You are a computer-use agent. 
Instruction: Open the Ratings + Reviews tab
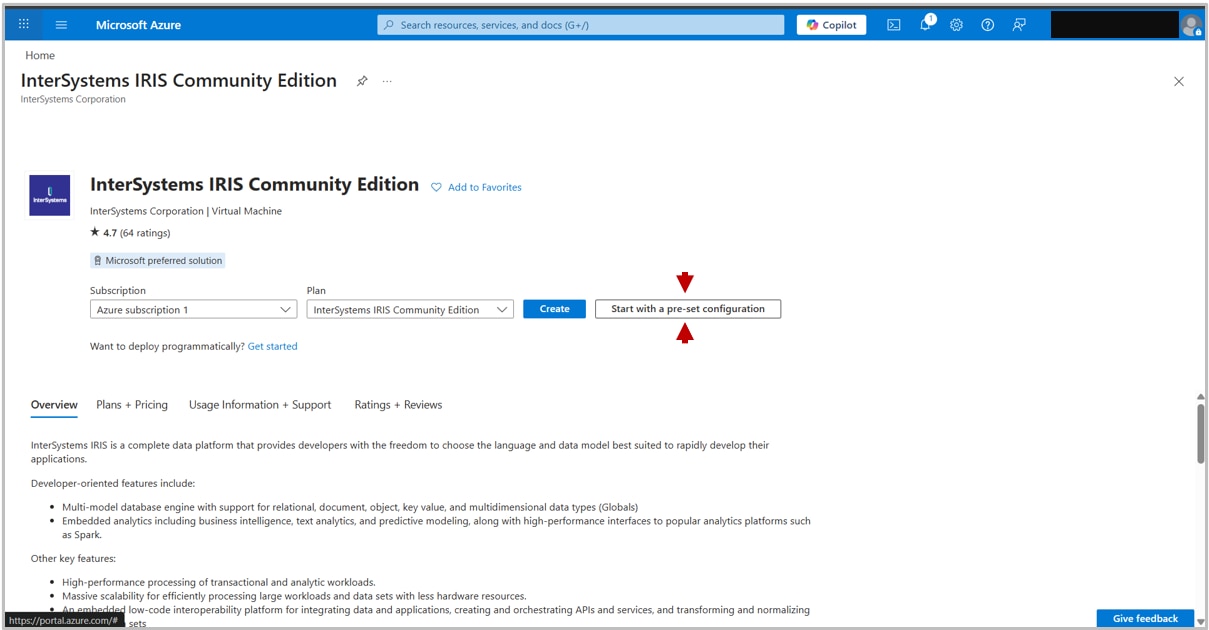coord(397,405)
